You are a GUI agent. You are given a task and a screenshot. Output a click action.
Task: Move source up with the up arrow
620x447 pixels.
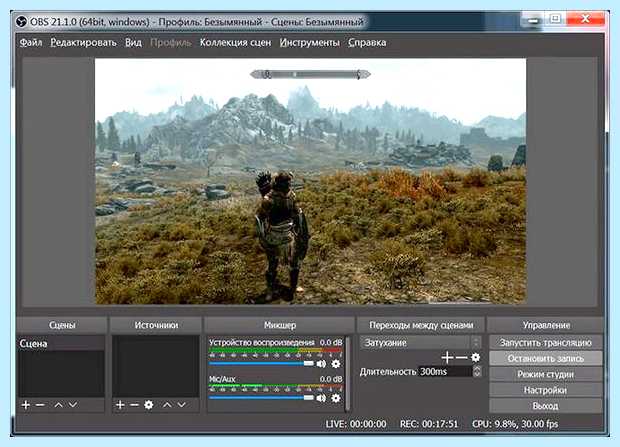tap(167, 405)
